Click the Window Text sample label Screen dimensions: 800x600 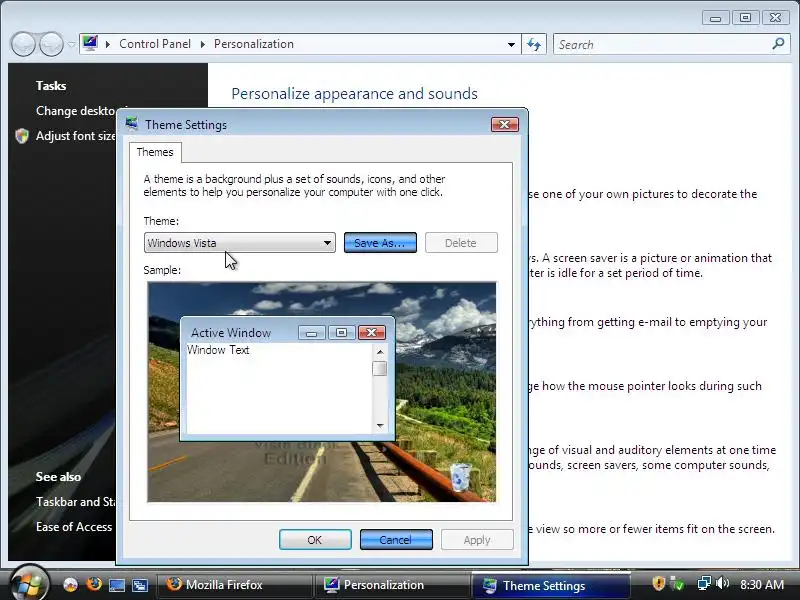(218, 350)
